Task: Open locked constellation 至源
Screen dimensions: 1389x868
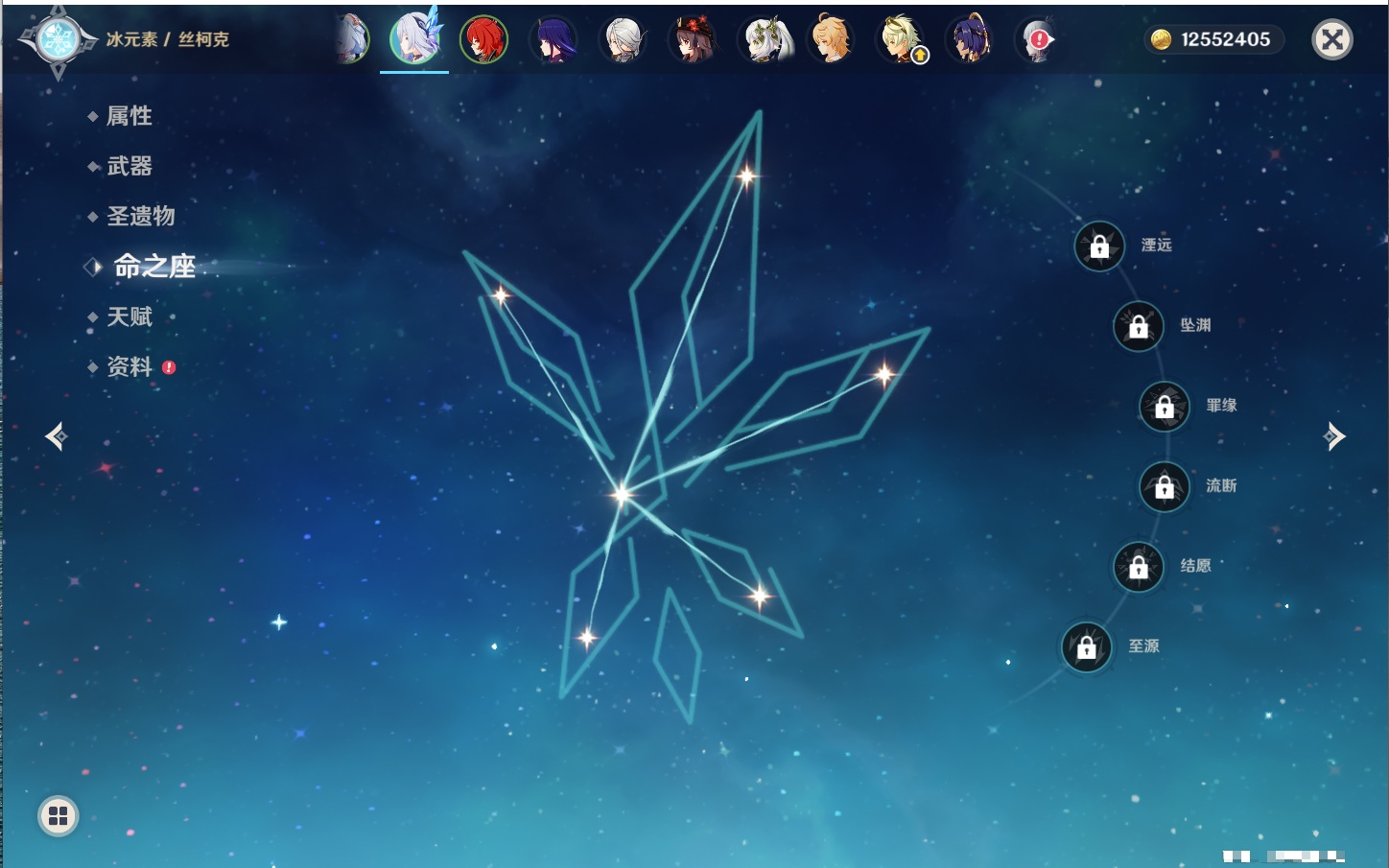Action: (1087, 647)
